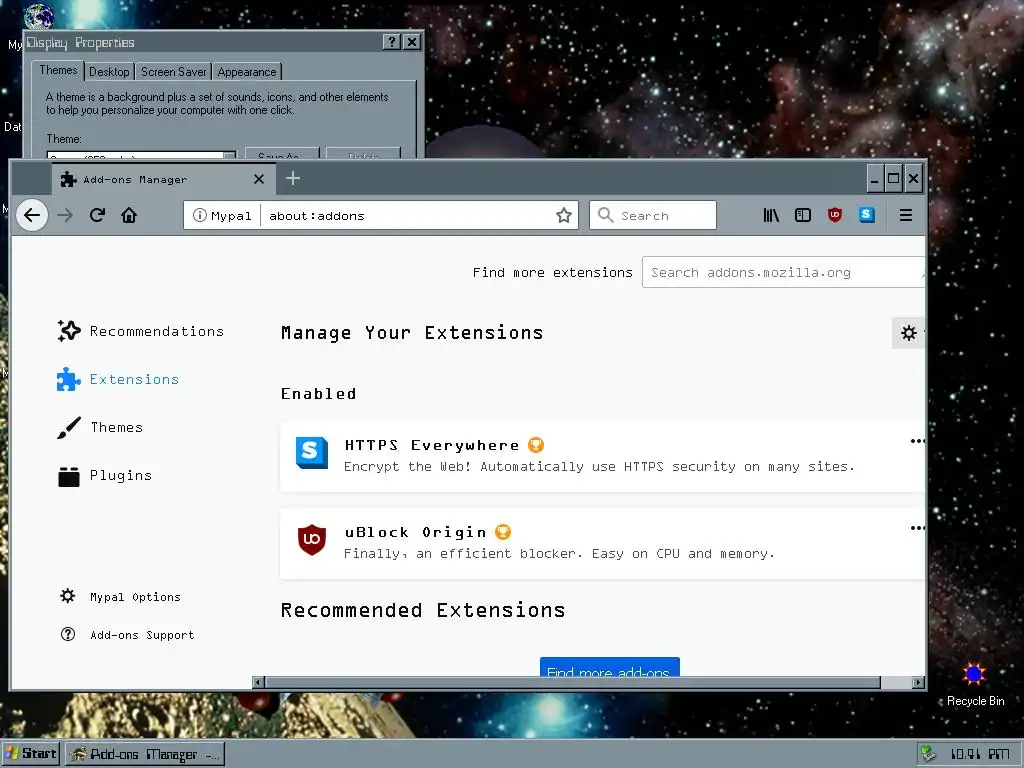1024x768 pixels.
Task: Click the Add-ons Support question mark icon
Action: [67, 634]
